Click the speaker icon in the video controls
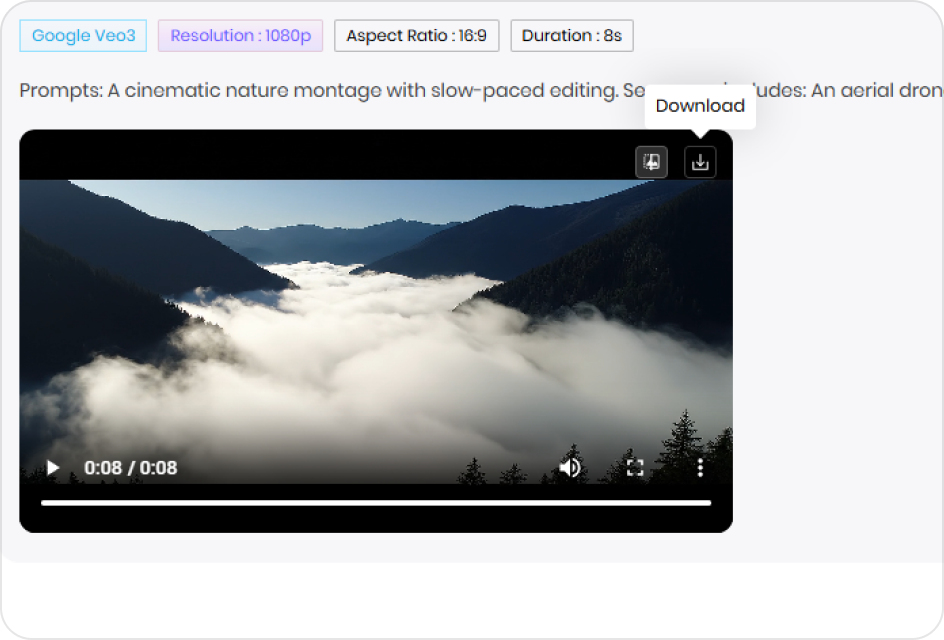The image size is (944, 640). [570, 467]
